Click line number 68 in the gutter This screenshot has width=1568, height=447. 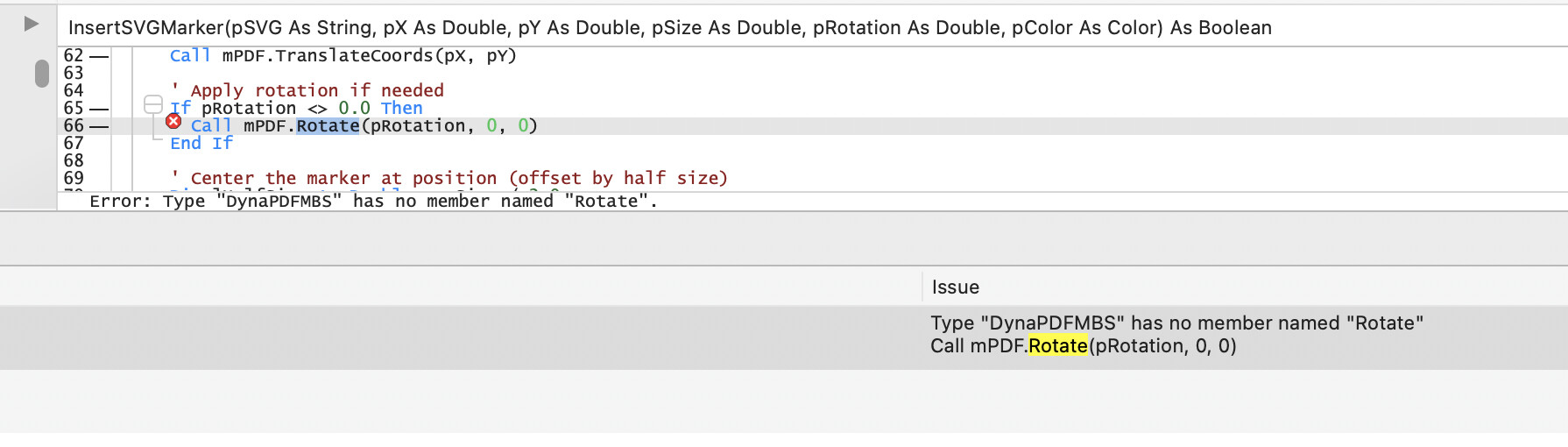(x=74, y=161)
